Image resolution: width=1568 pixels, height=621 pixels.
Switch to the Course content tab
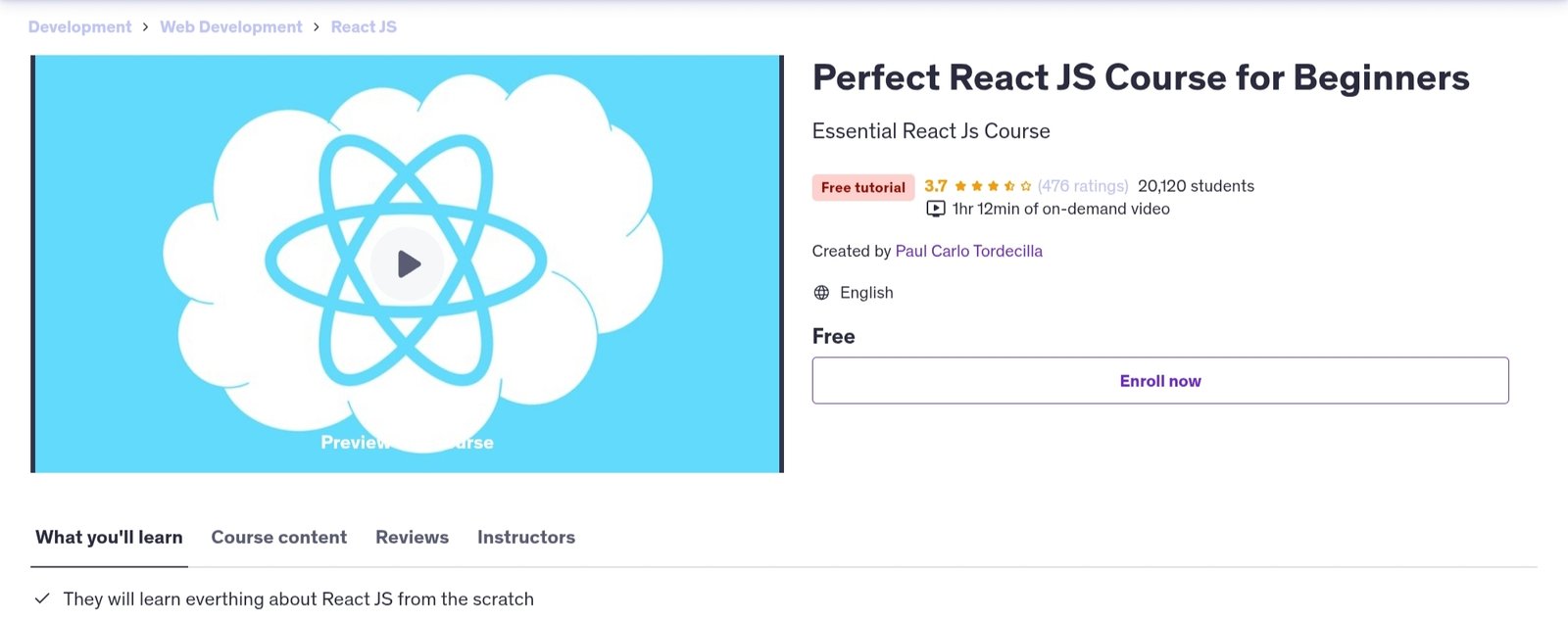click(279, 537)
